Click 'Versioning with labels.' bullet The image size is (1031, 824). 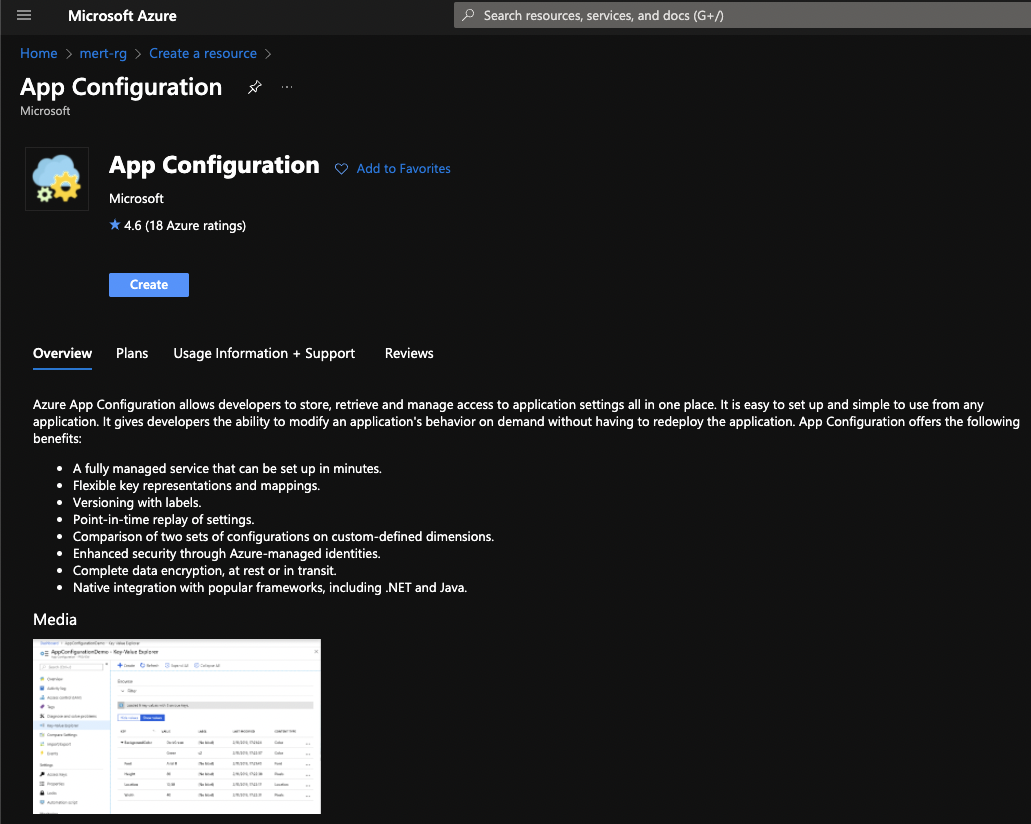click(x=137, y=502)
